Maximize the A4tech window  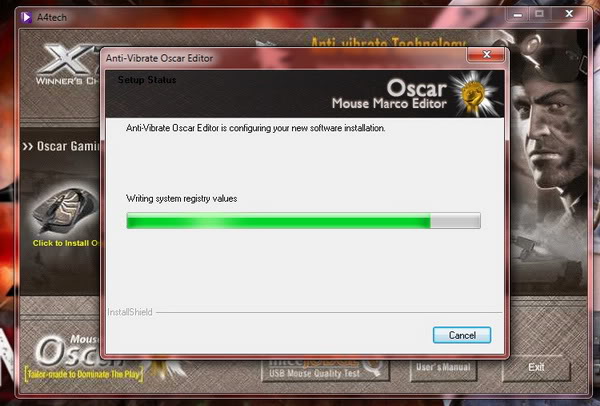(x=540, y=15)
